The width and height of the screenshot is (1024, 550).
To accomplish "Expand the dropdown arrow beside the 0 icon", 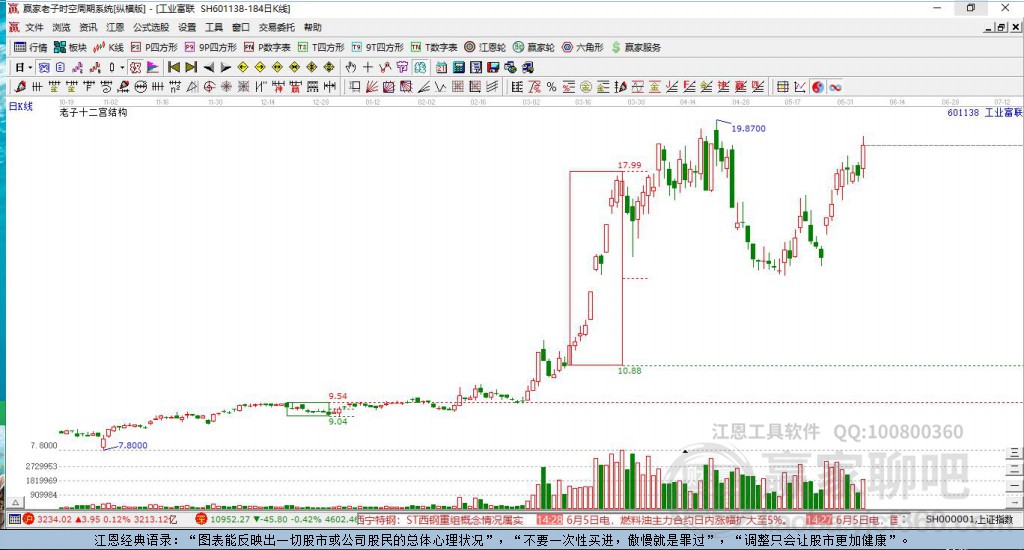I will 122,67.
